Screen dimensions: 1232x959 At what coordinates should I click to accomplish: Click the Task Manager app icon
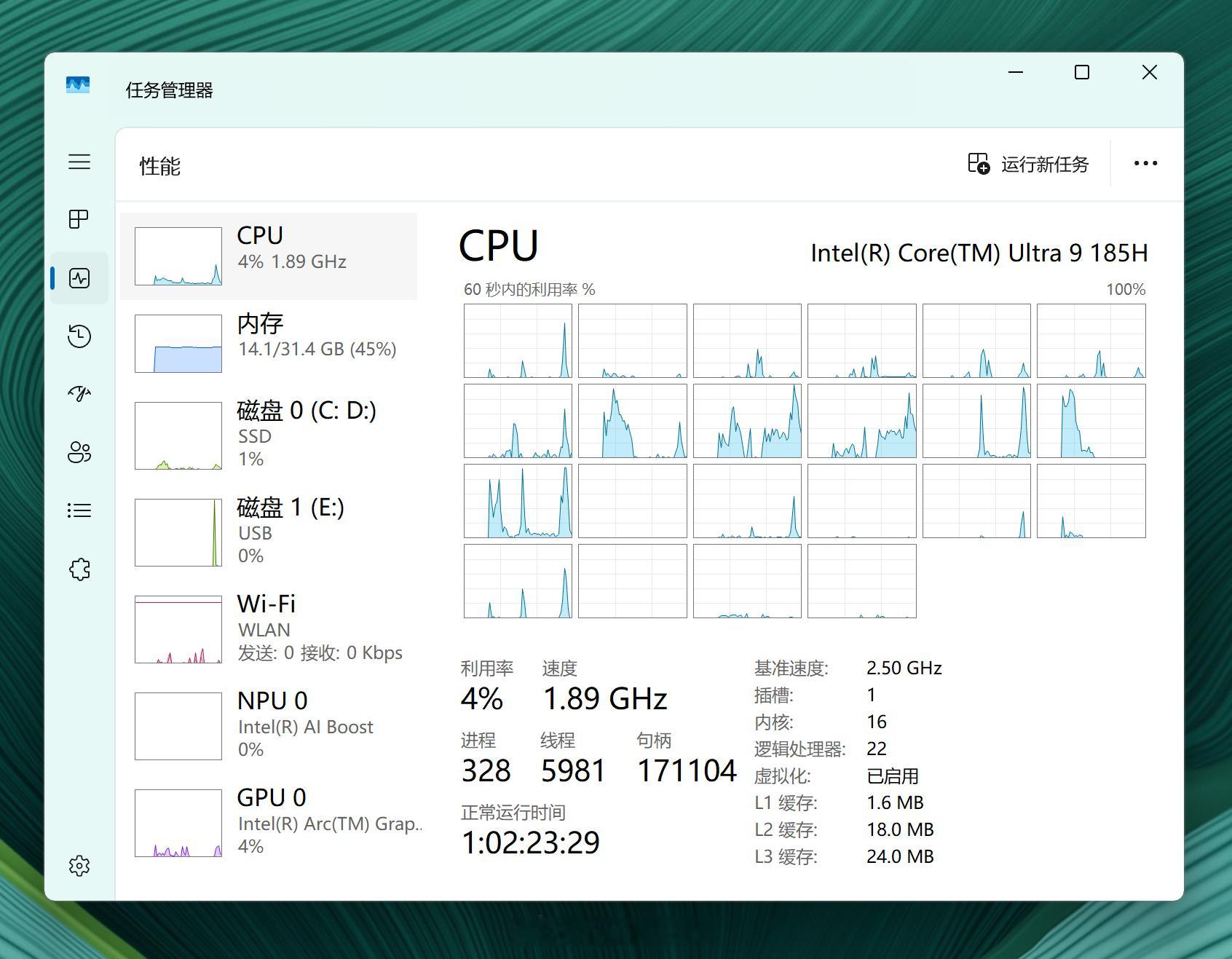point(78,85)
